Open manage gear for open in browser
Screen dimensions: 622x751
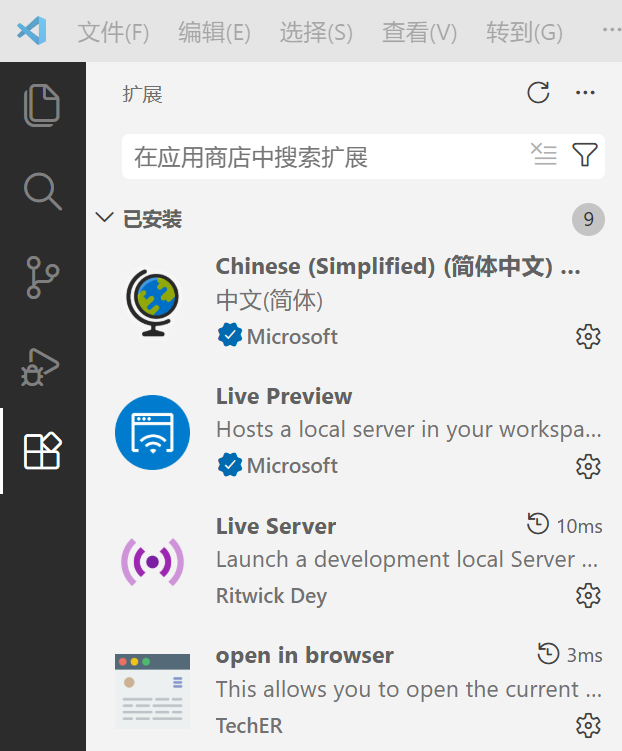coord(588,725)
